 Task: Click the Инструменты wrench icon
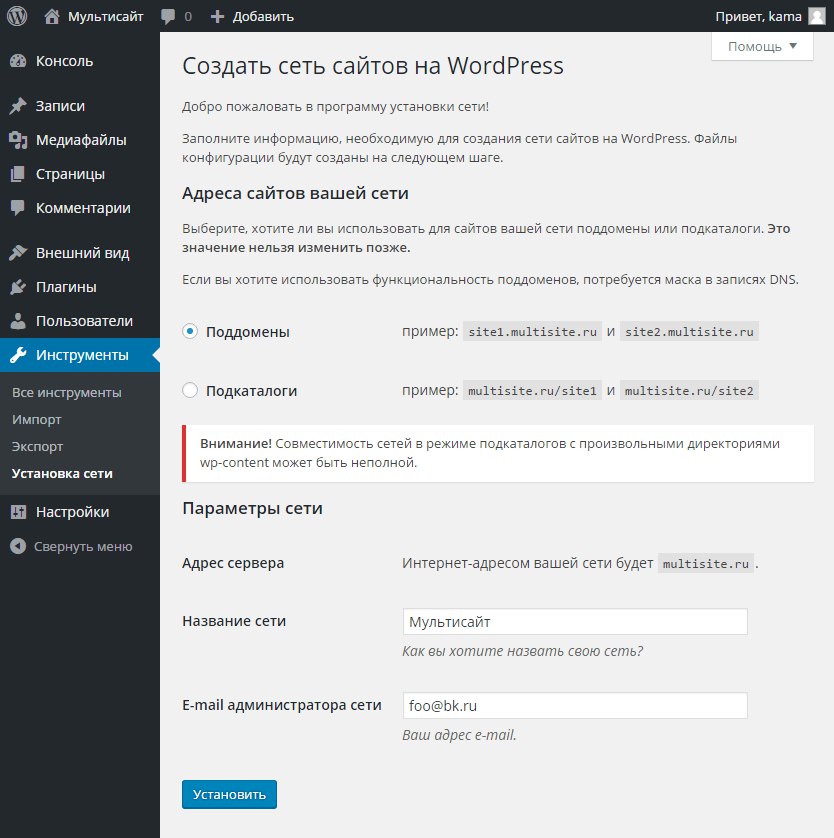coord(18,355)
